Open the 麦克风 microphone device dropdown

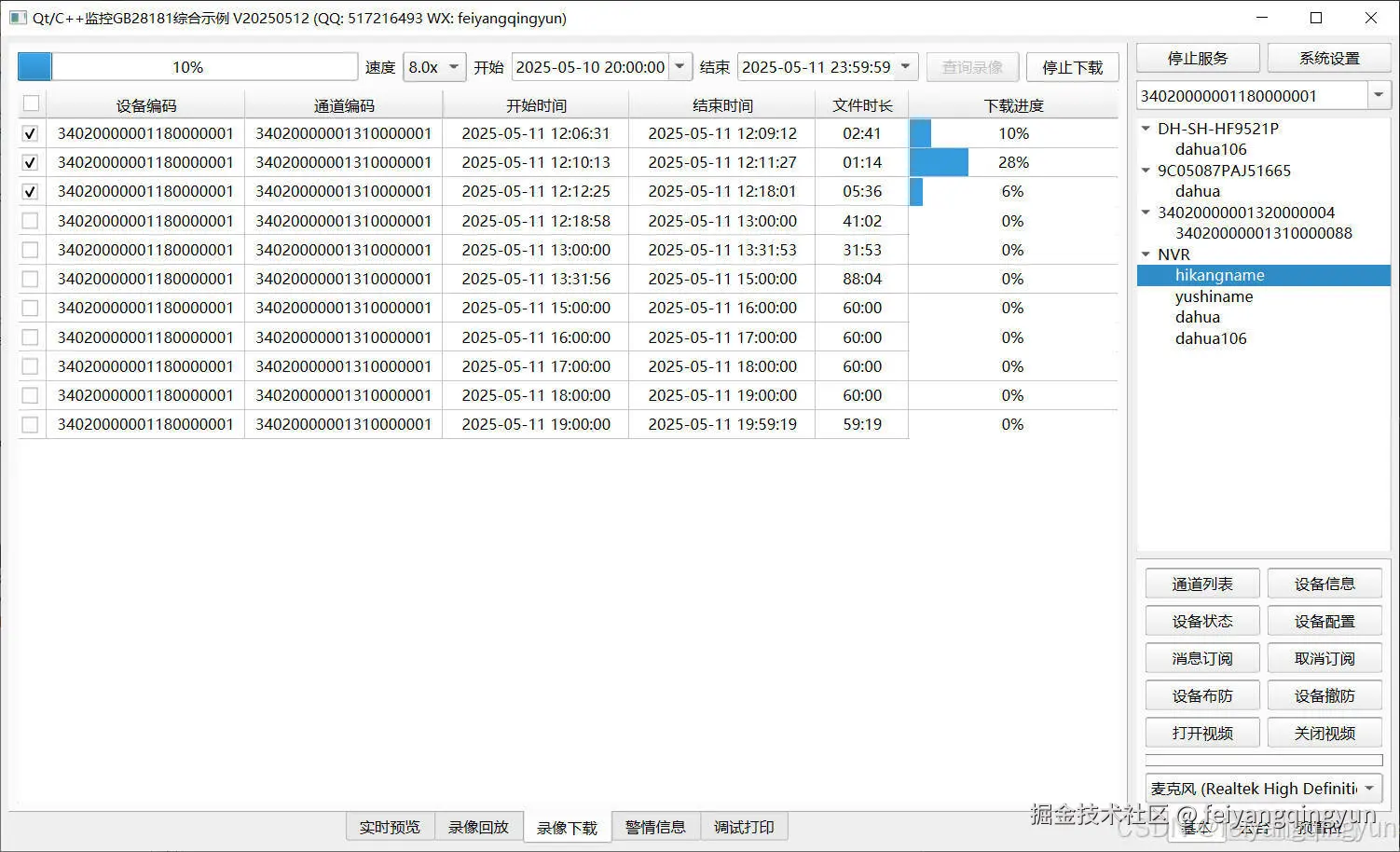(x=1372, y=788)
